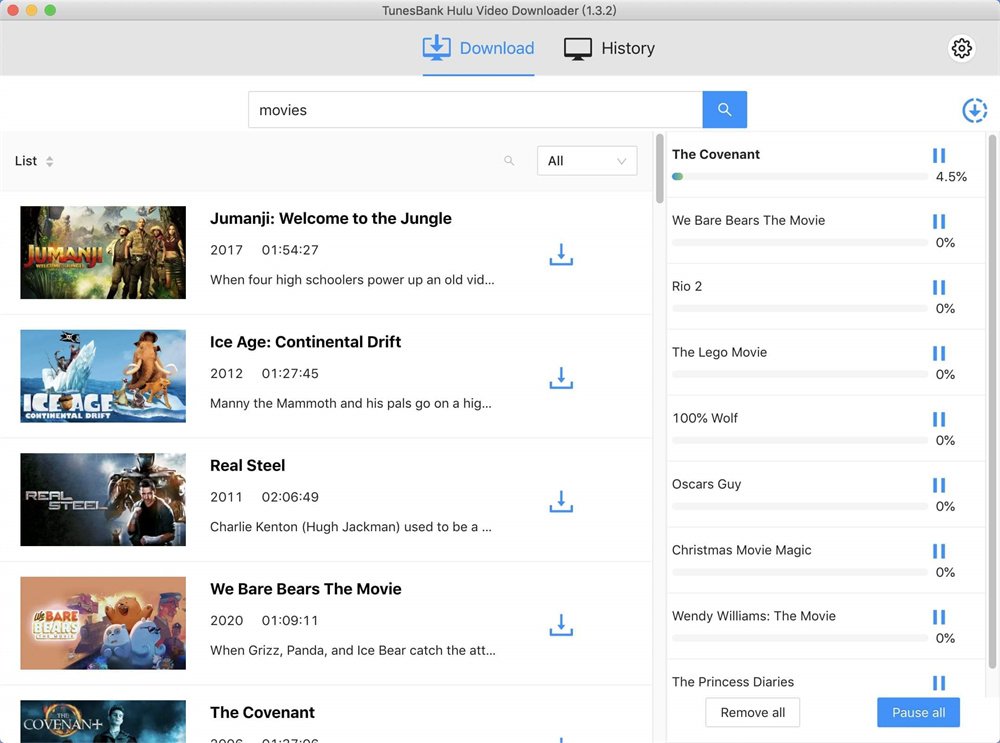The image size is (1000, 743).
Task: Click We Bare Bears queue progress bar
Action: point(800,242)
